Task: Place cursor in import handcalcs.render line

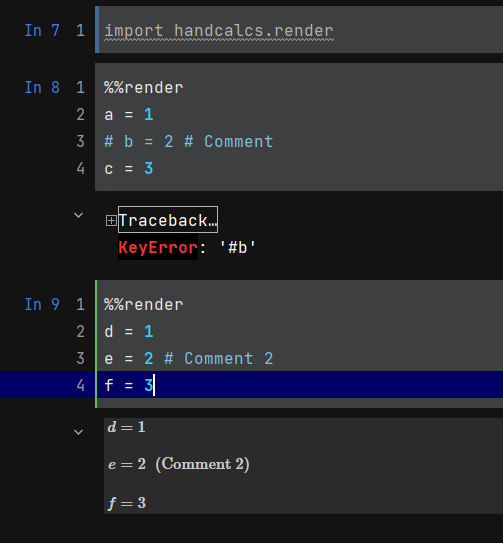Action: point(219,30)
